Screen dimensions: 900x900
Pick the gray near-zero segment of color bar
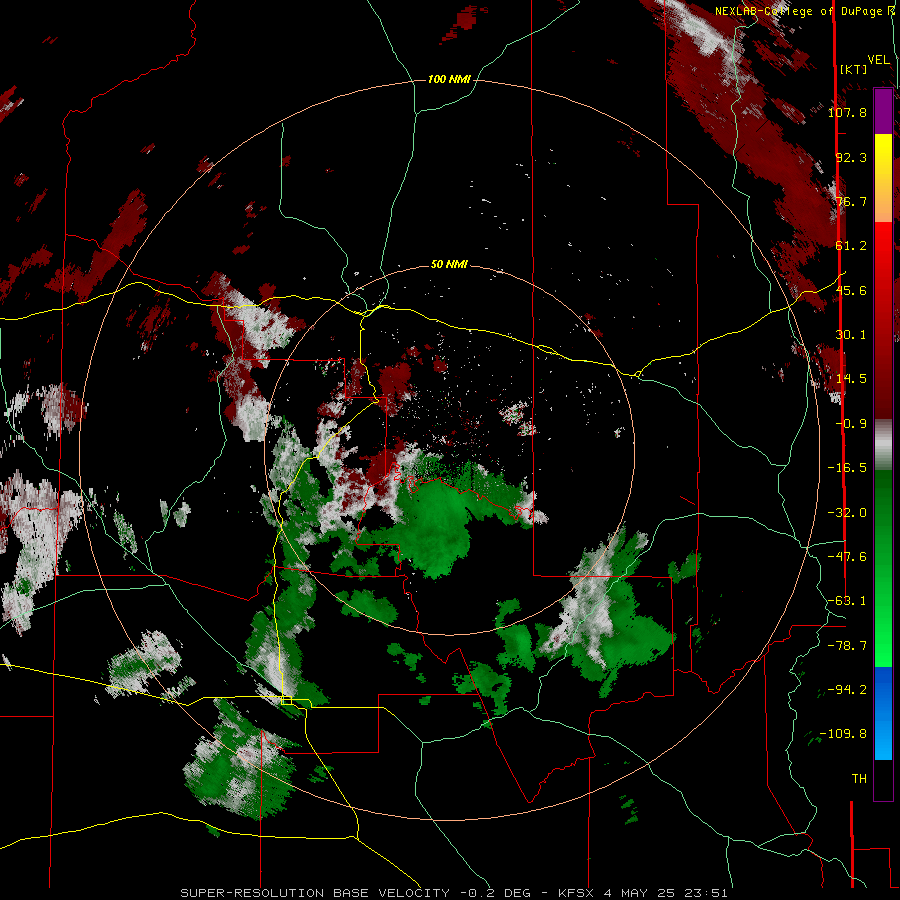click(883, 445)
